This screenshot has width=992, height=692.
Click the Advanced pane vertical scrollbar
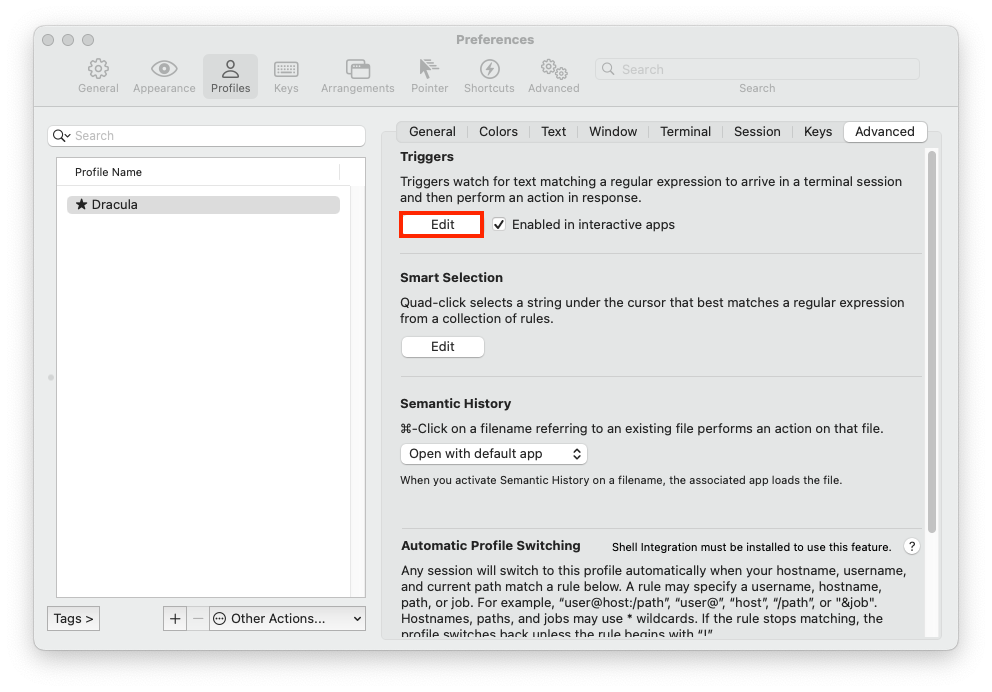tap(931, 342)
